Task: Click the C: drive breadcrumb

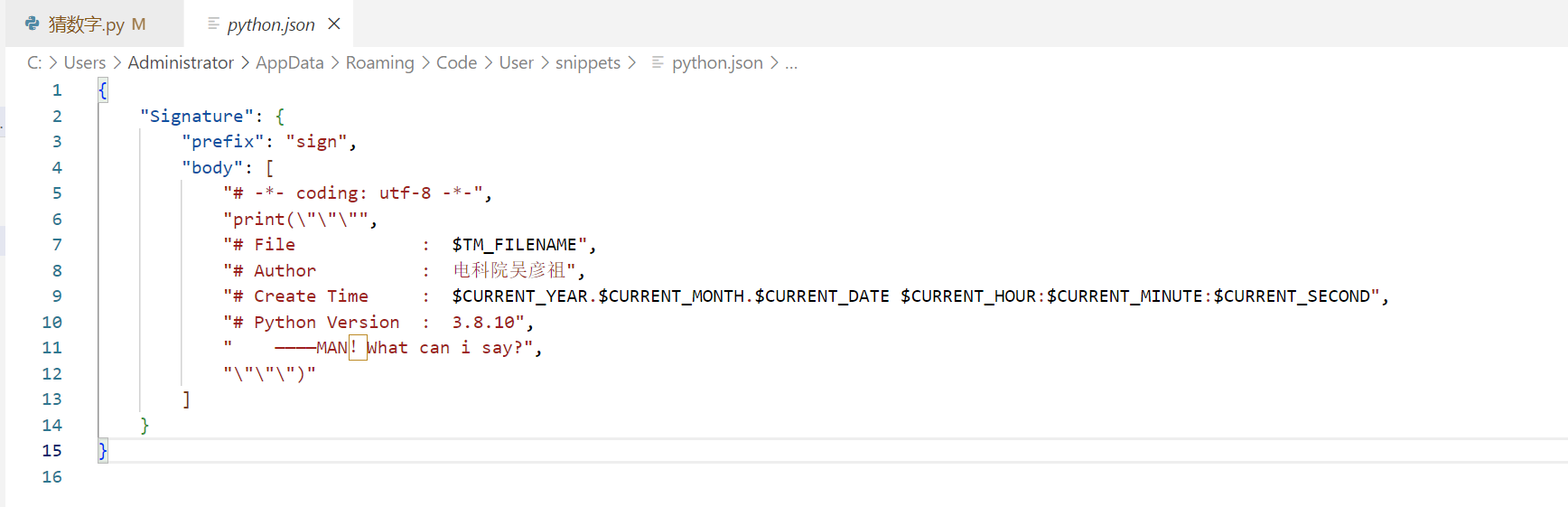Action: pos(34,62)
